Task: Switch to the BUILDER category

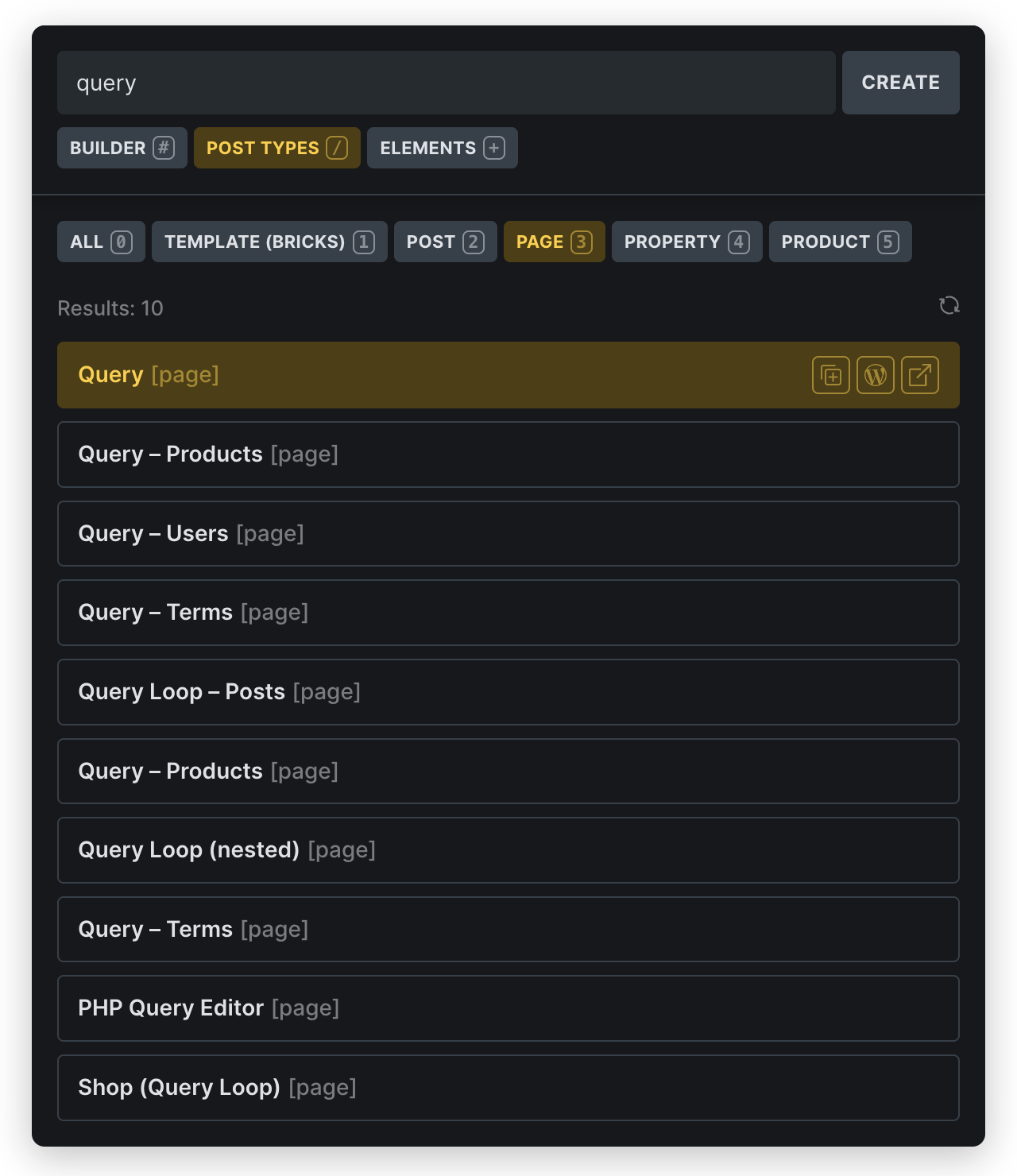Action: 122,148
